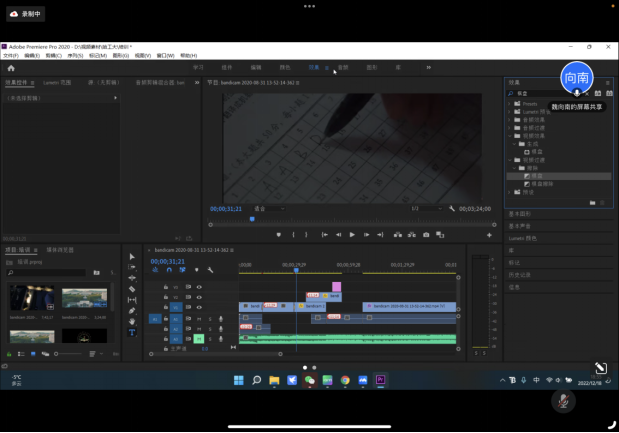Open the 文件(F) menu
The width and height of the screenshot is (619, 433).
coord(10,56)
